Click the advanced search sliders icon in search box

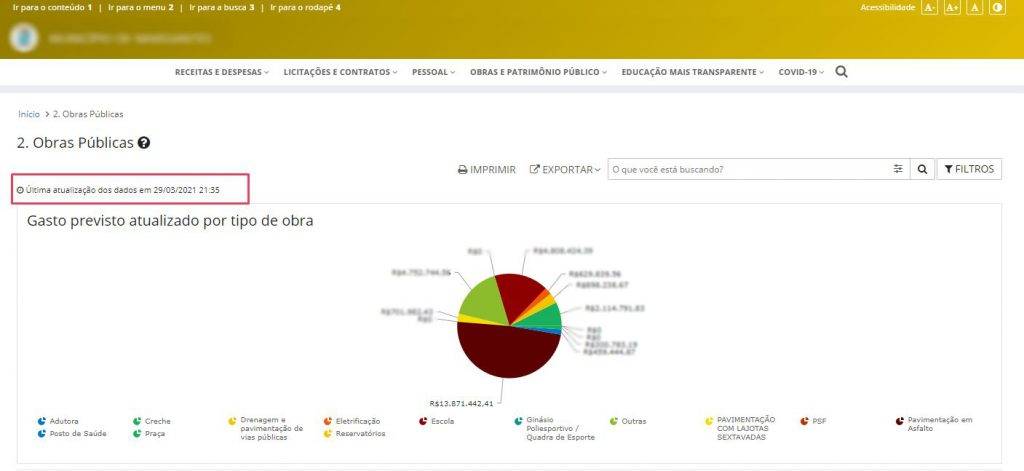coord(898,170)
